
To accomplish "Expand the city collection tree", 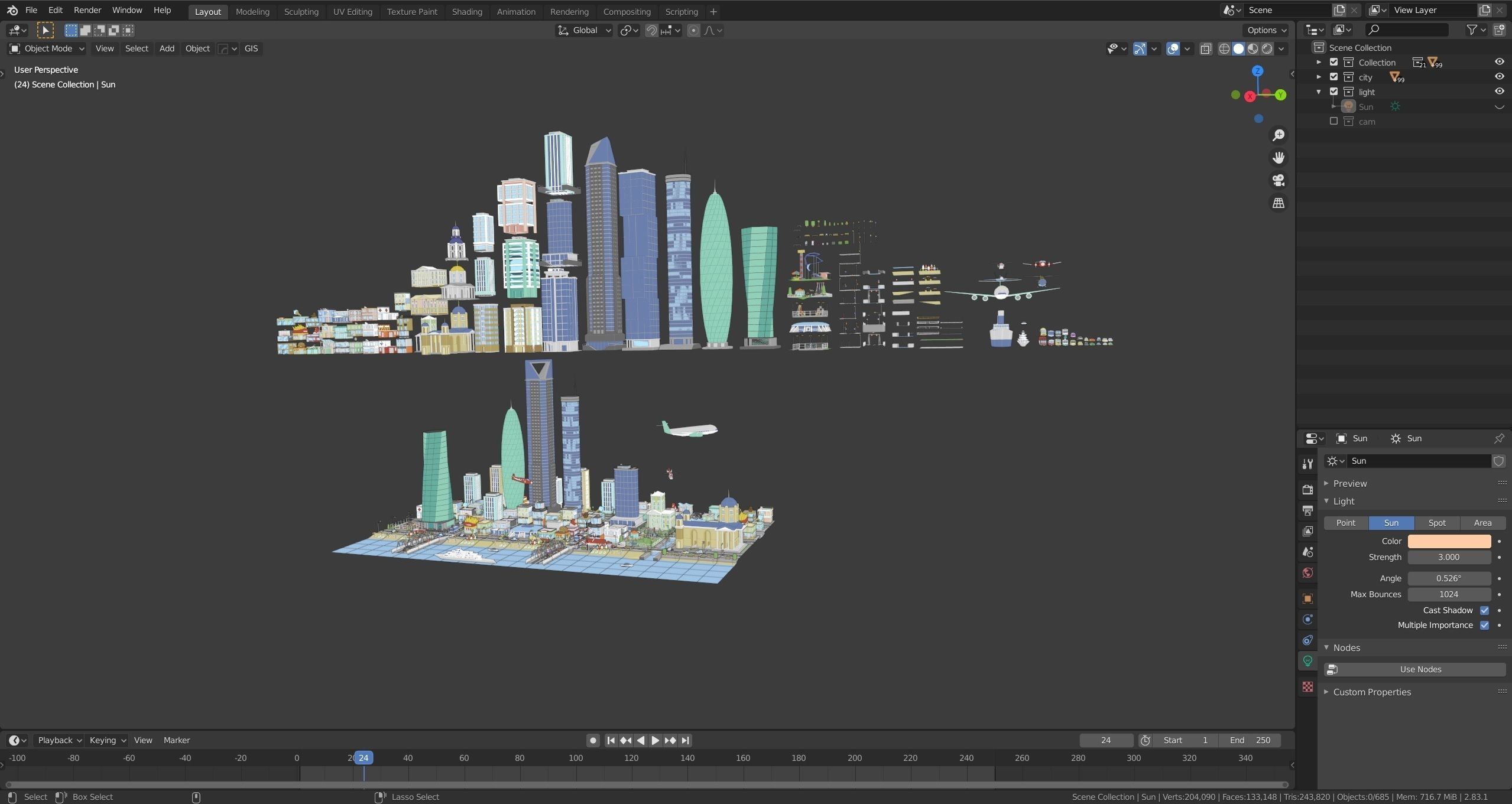I will 1319,77.
